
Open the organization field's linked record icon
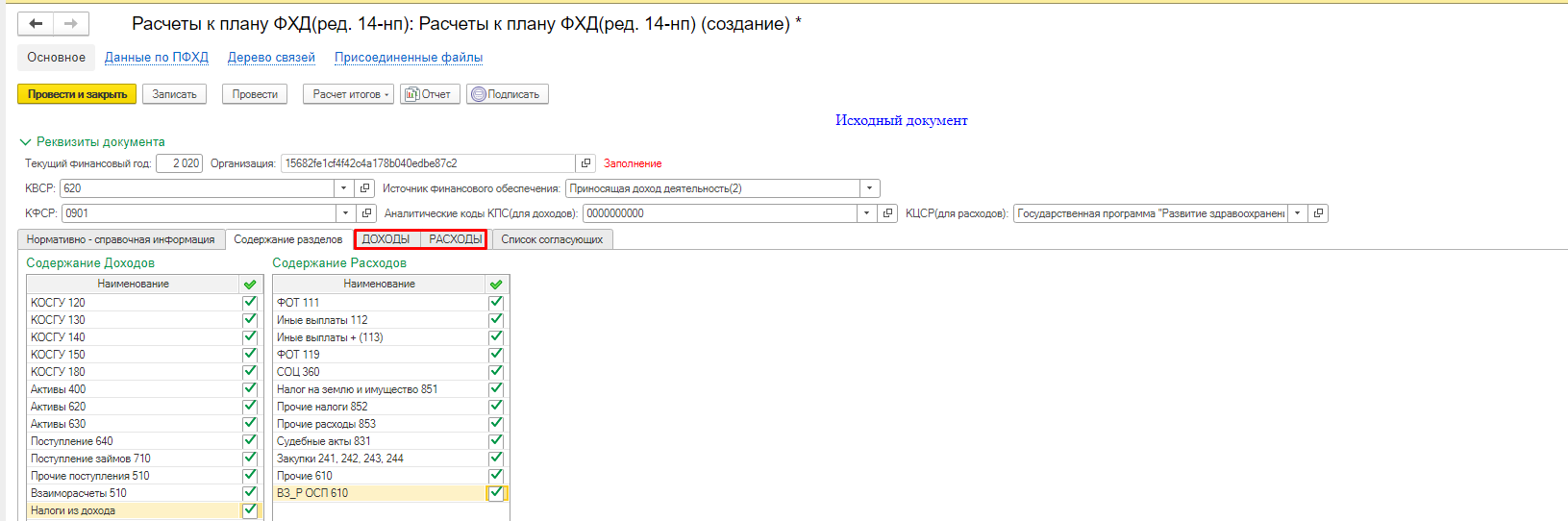coord(585,163)
